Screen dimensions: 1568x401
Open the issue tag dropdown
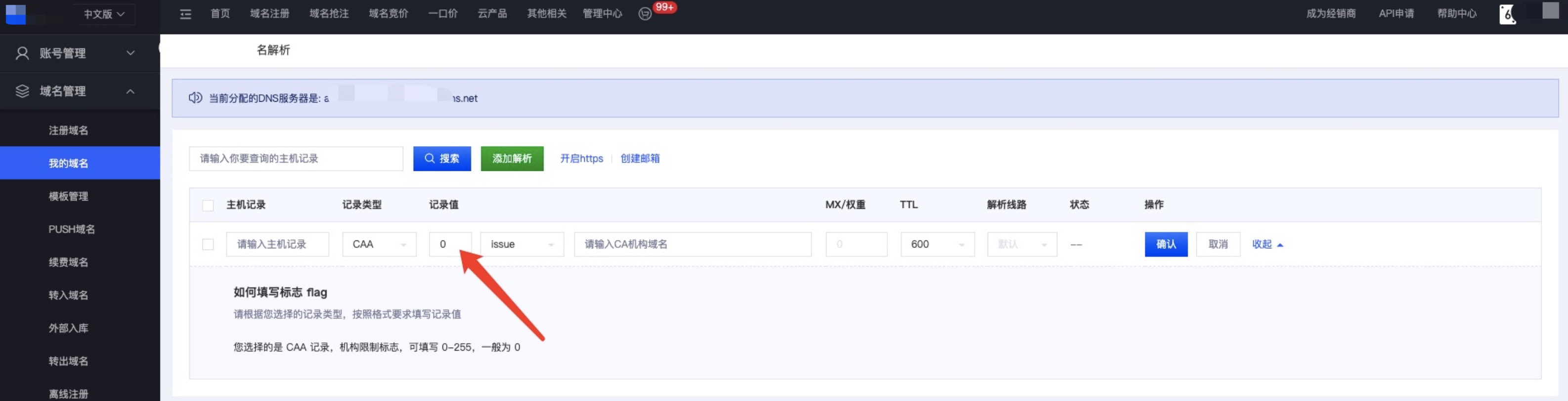tap(522, 244)
